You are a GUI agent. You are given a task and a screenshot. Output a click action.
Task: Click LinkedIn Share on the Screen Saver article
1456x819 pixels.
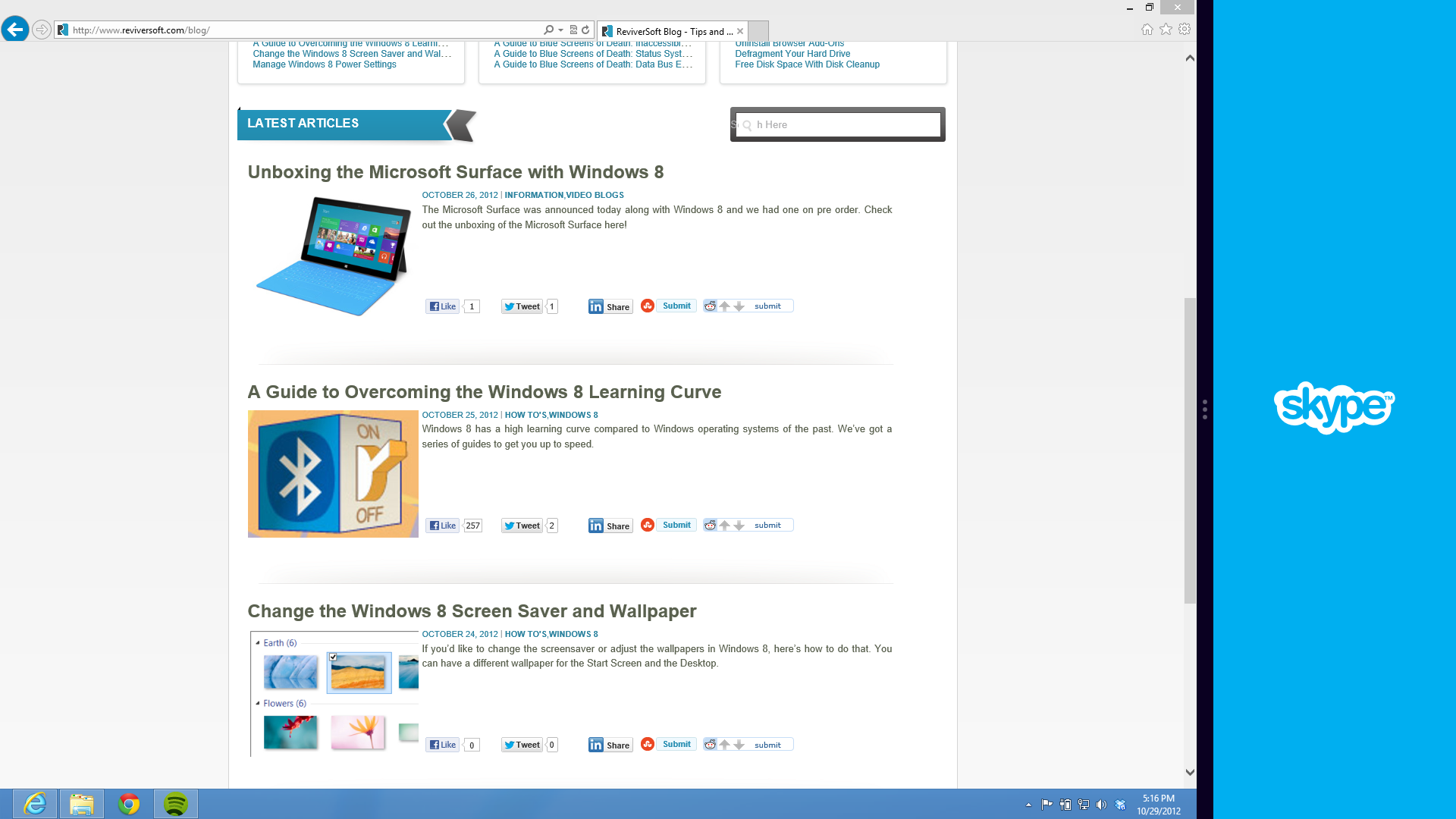click(x=610, y=745)
